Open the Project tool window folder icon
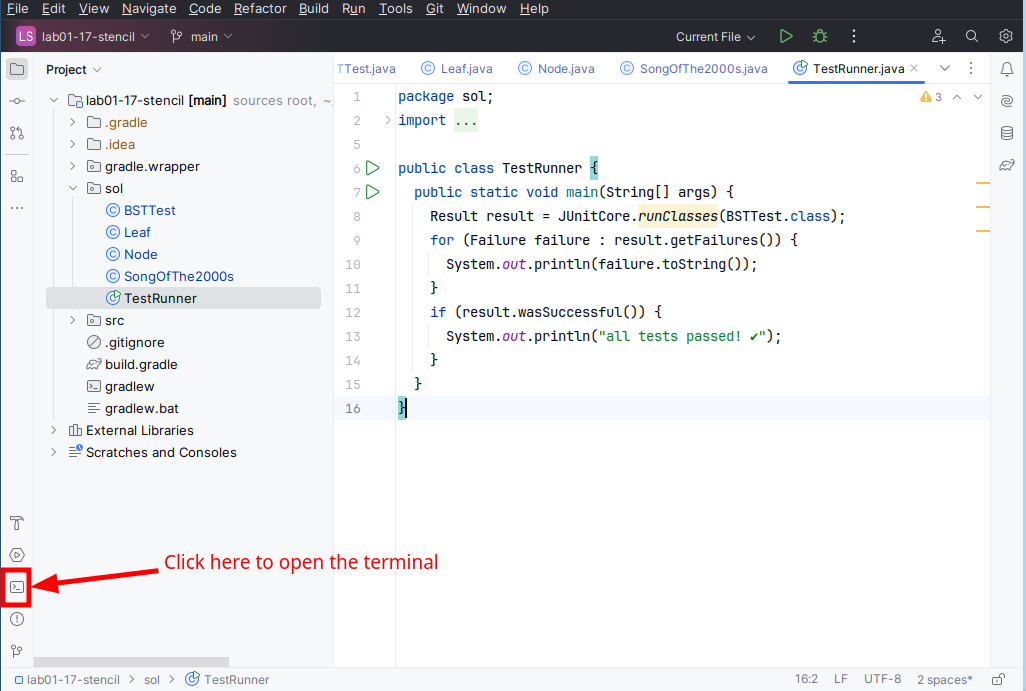The image size is (1026, 691). 17,69
